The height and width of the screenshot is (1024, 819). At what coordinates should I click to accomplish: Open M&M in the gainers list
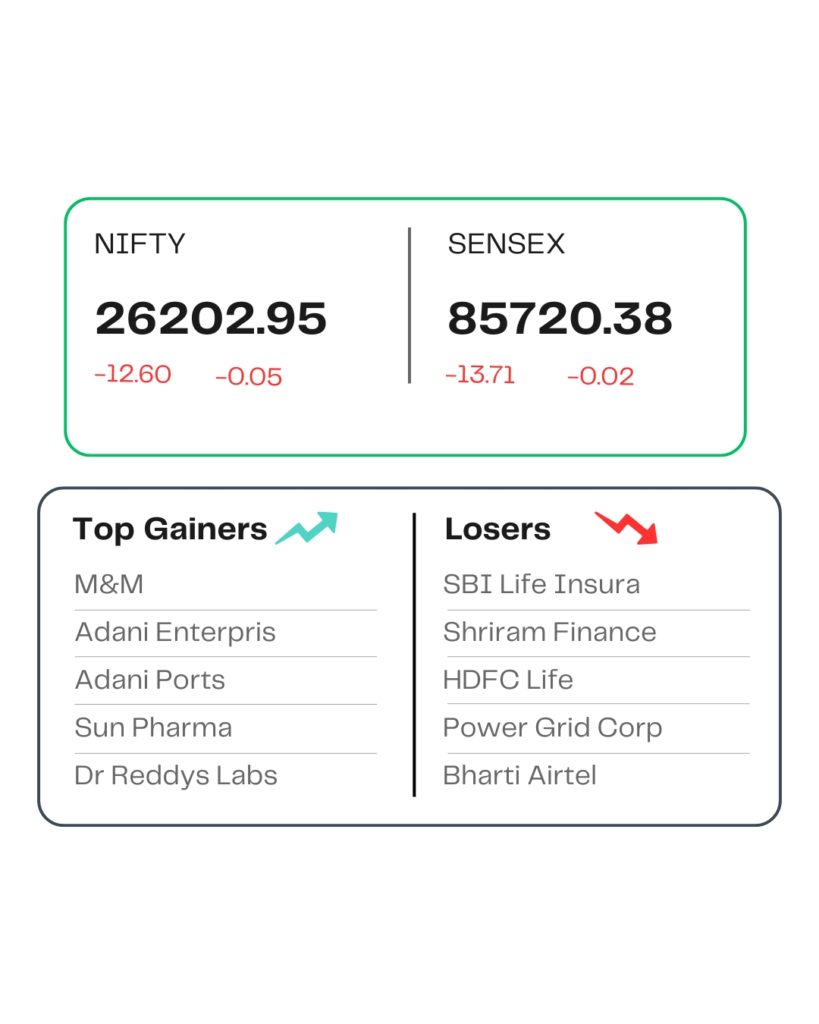(109, 584)
